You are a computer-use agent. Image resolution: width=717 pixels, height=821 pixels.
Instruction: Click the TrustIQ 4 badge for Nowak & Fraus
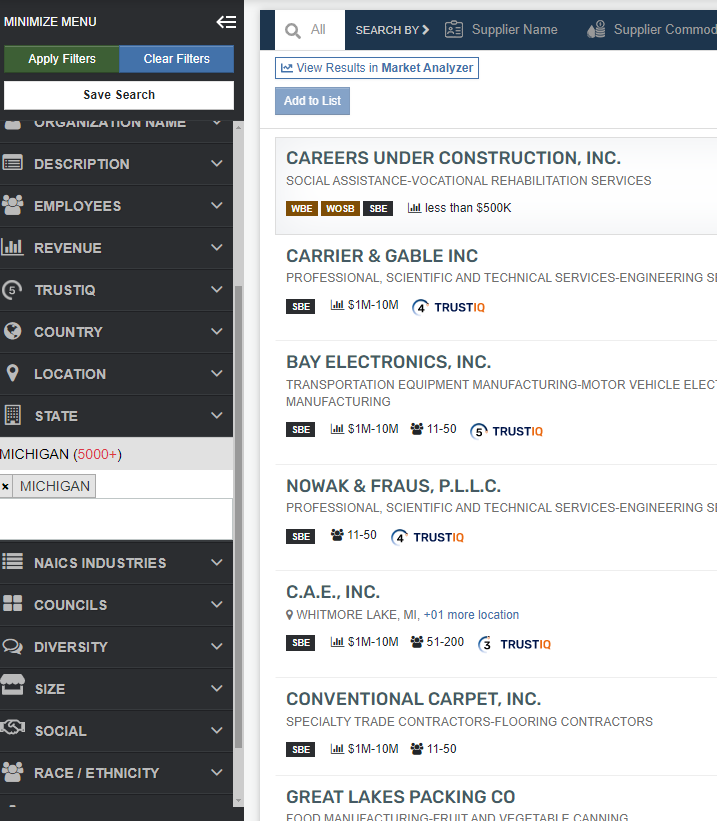point(427,537)
